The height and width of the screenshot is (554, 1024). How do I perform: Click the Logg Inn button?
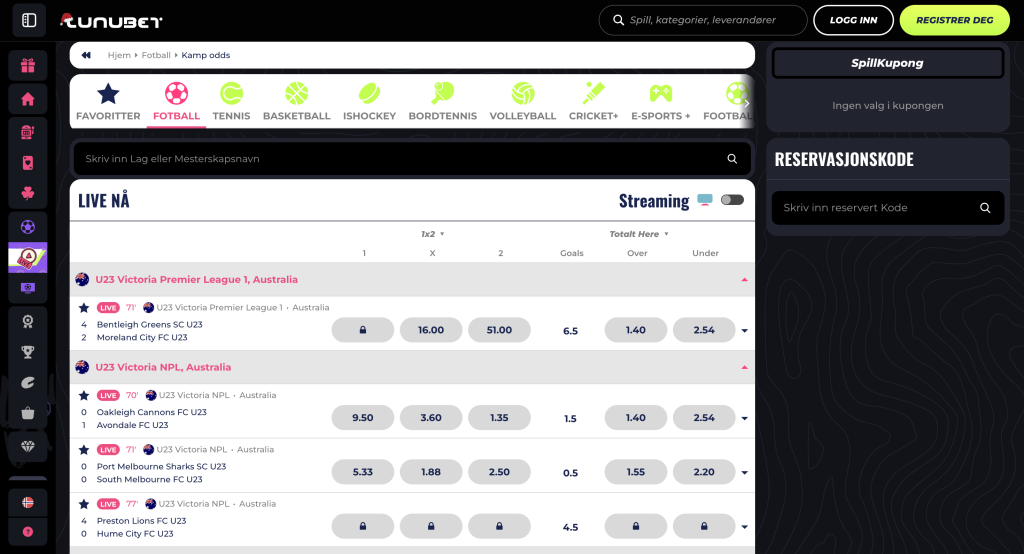853,20
